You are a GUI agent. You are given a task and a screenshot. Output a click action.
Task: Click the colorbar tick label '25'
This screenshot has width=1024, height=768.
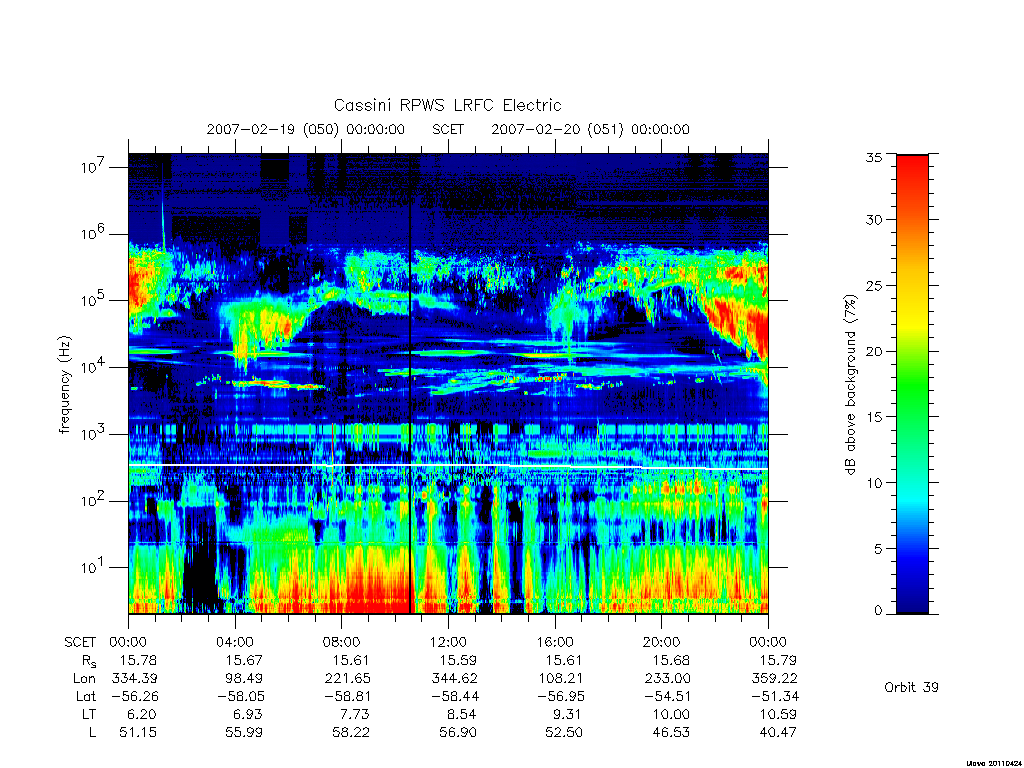(874, 285)
